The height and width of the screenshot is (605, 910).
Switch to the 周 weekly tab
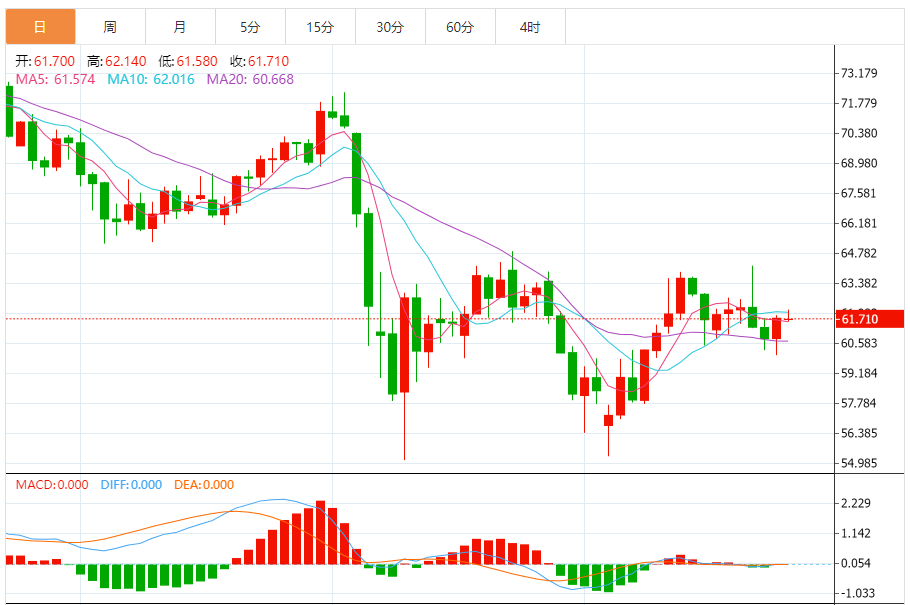110,27
